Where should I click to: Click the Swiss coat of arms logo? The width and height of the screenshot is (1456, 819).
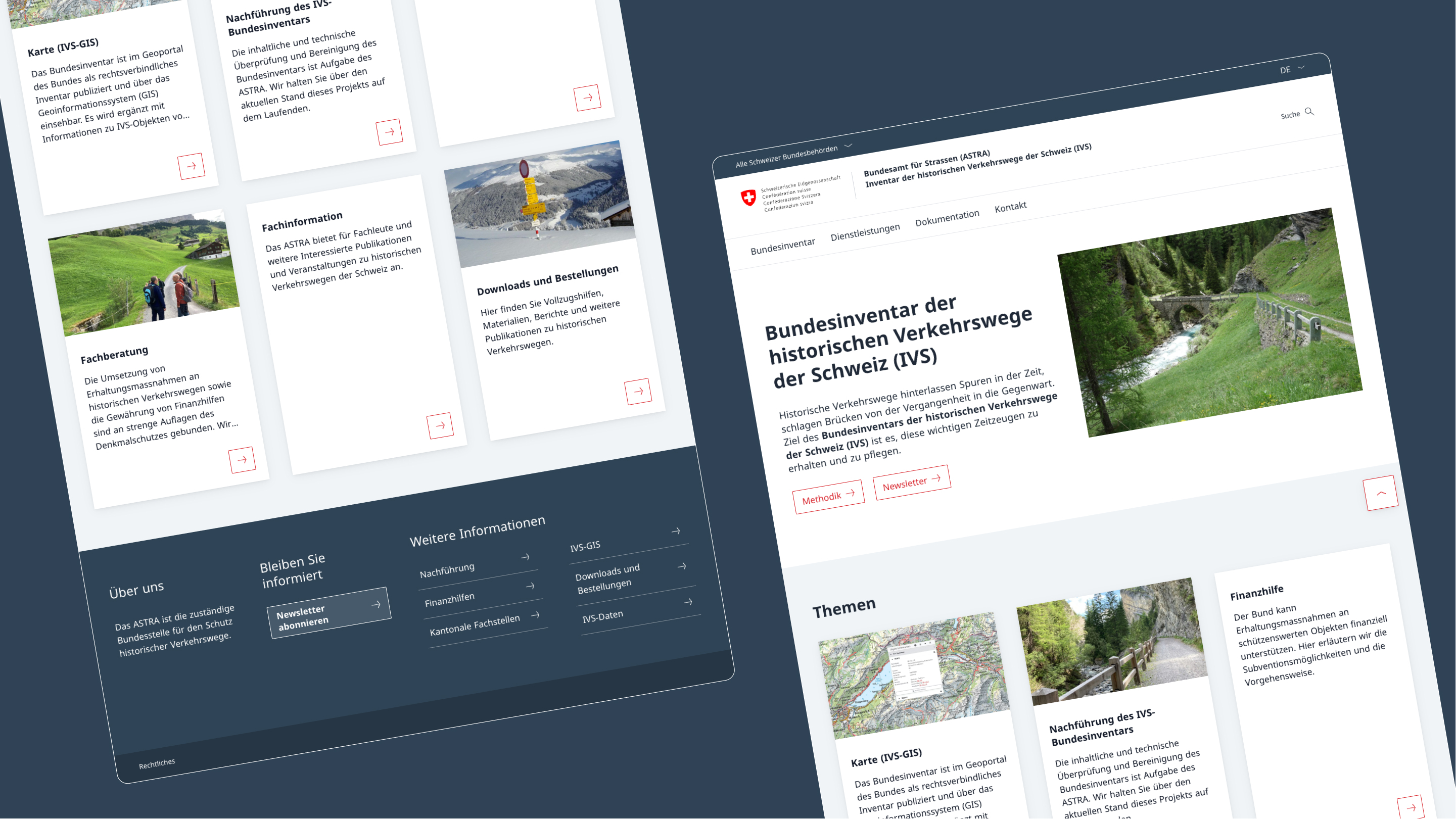click(748, 197)
